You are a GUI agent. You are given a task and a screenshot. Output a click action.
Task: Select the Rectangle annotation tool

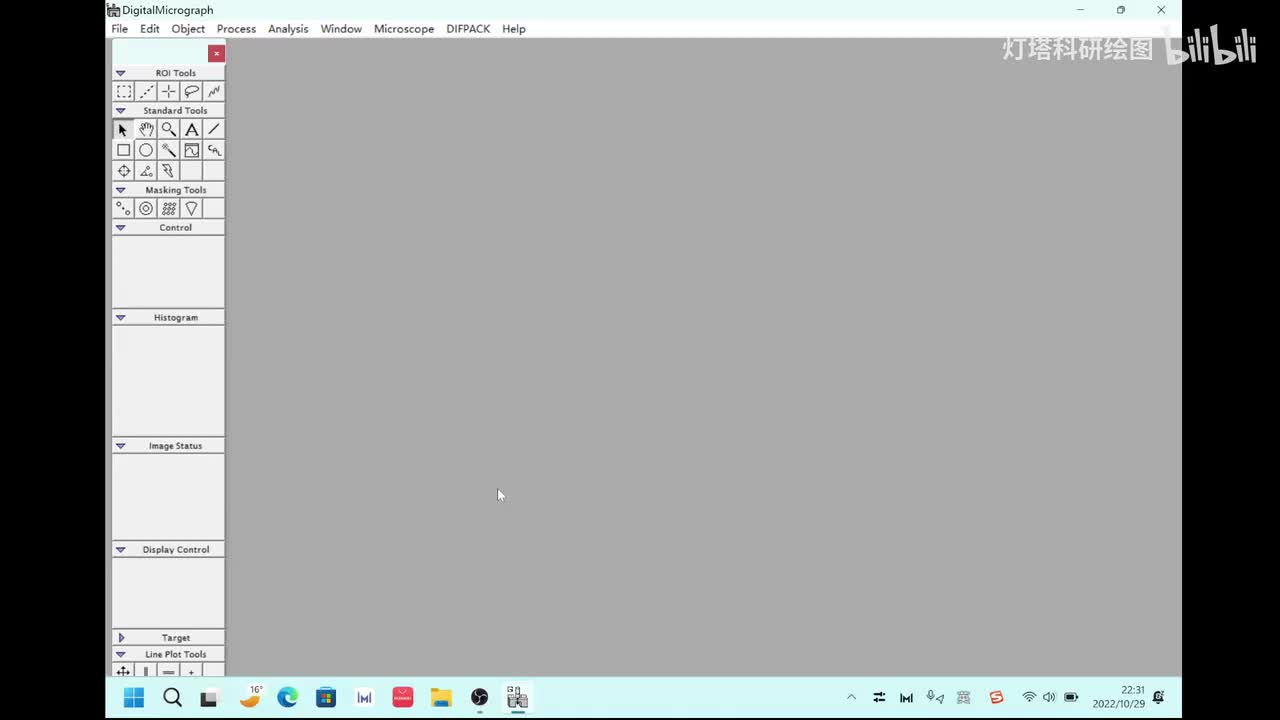tap(124, 150)
